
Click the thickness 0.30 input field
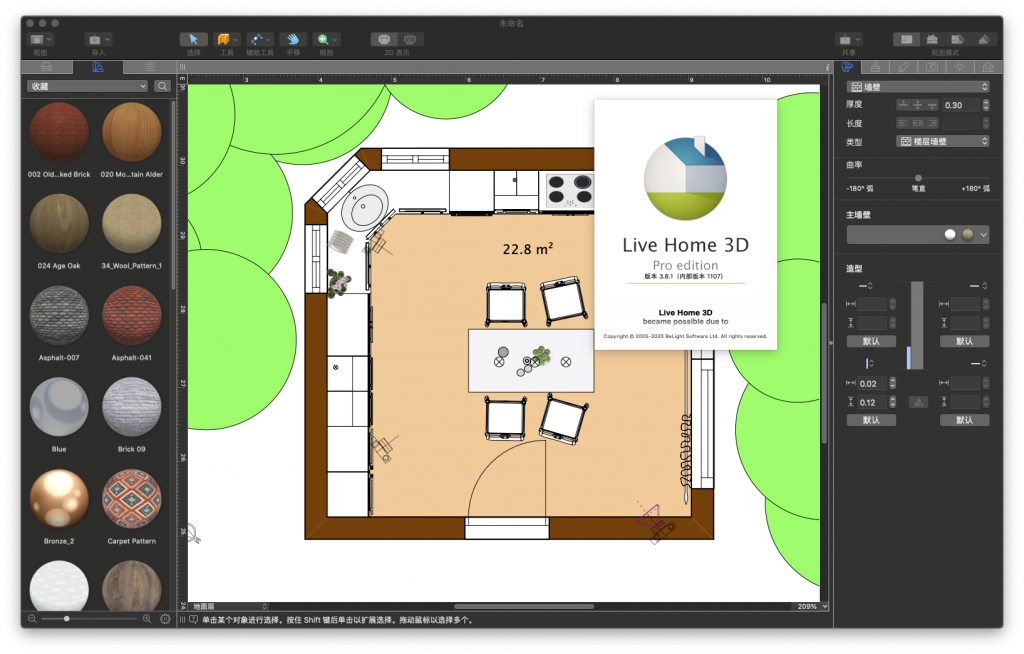(960, 105)
